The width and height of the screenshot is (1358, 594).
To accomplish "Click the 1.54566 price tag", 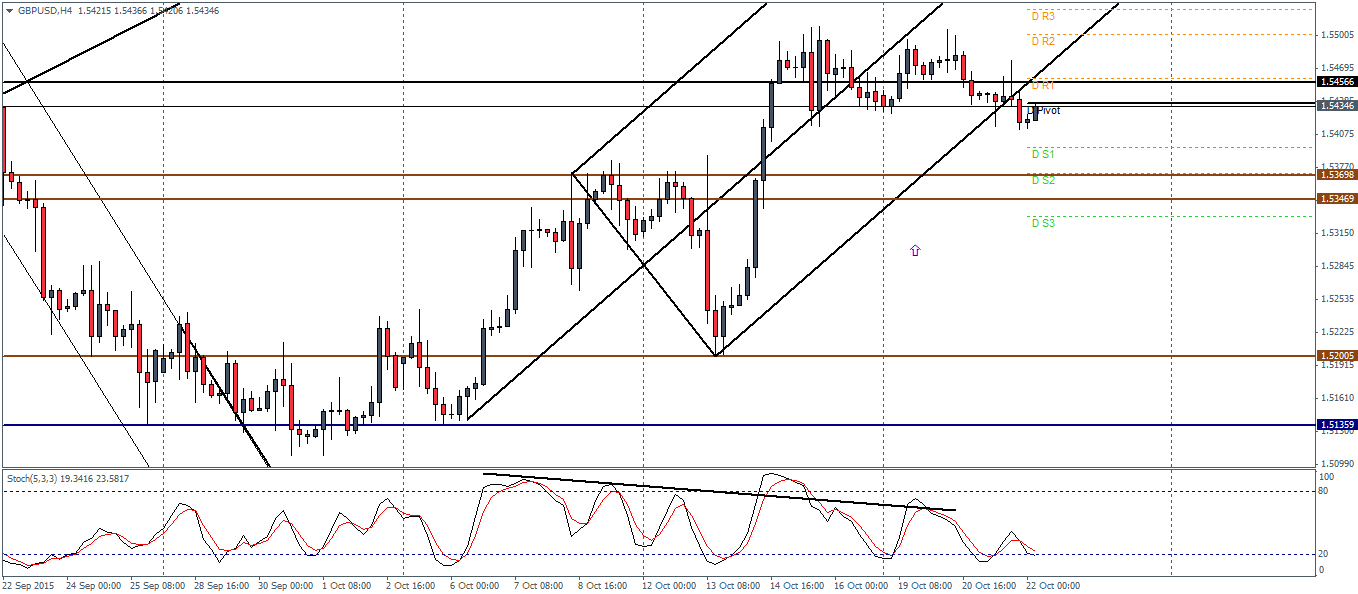I will [1336, 82].
